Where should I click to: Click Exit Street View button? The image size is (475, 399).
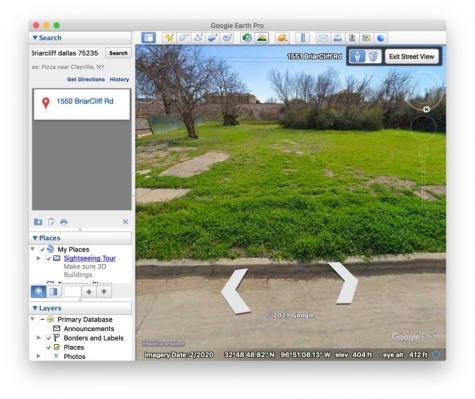(x=411, y=56)
